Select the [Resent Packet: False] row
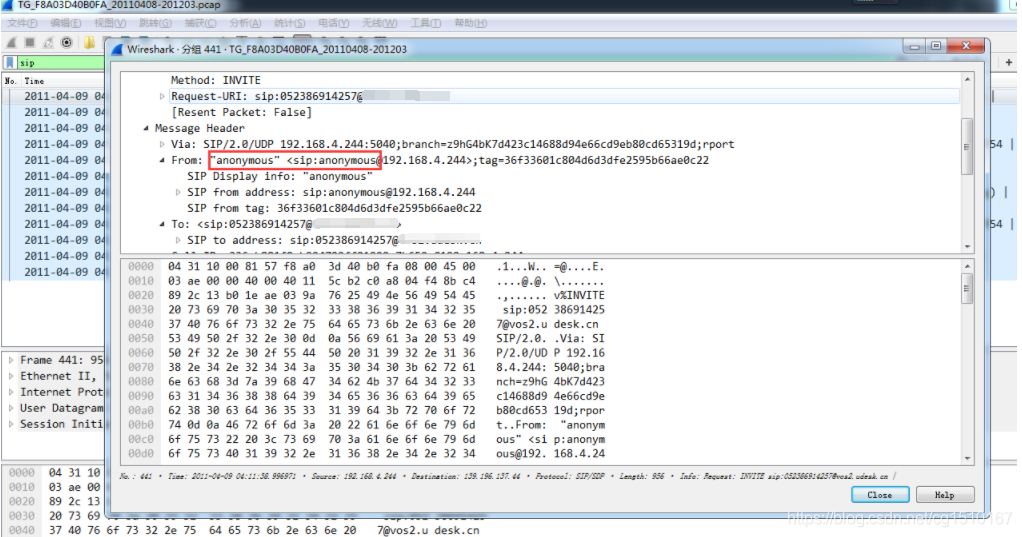This screenshot has width=1022, height=537. (241, 112)
